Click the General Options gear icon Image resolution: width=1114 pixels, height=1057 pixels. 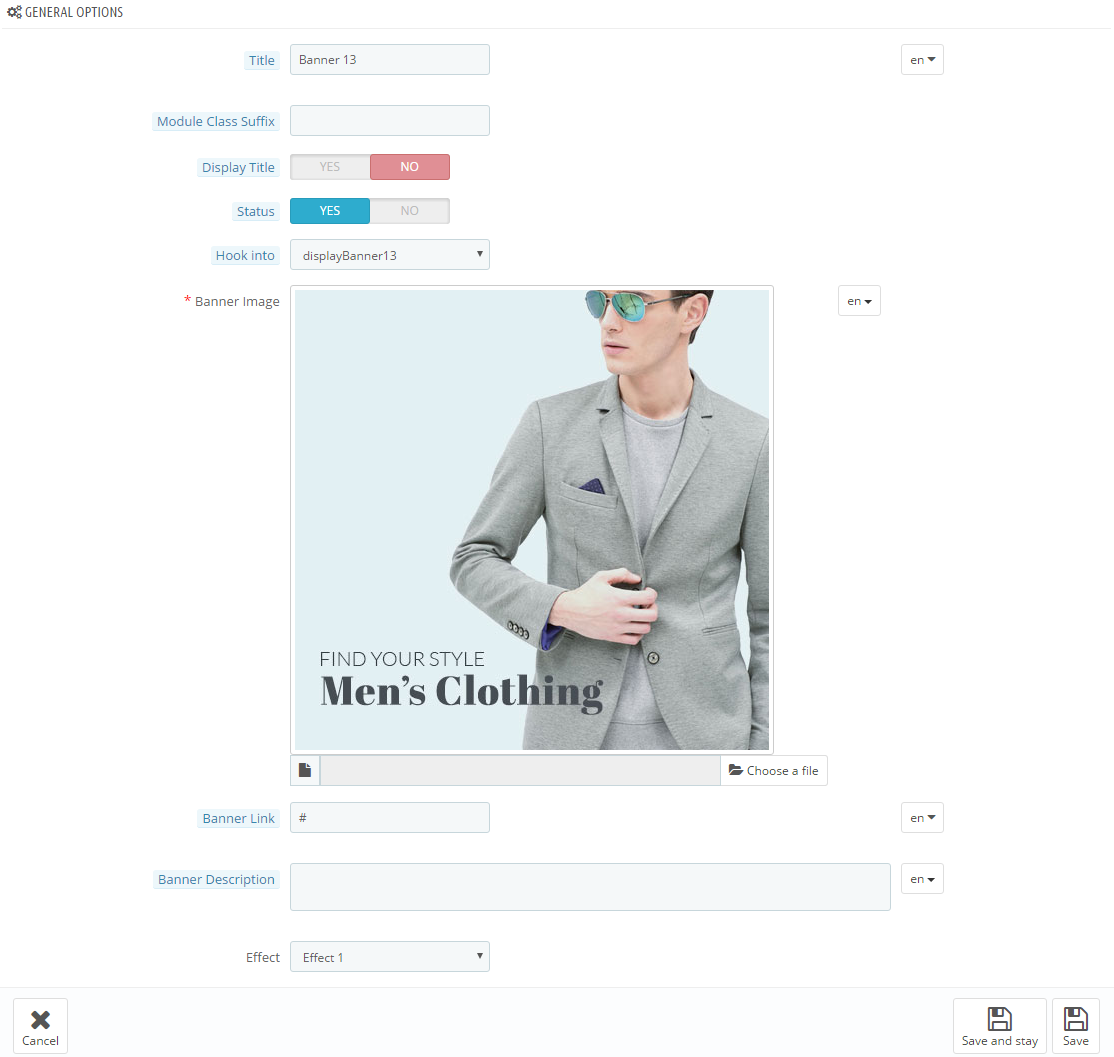(14, 13)
